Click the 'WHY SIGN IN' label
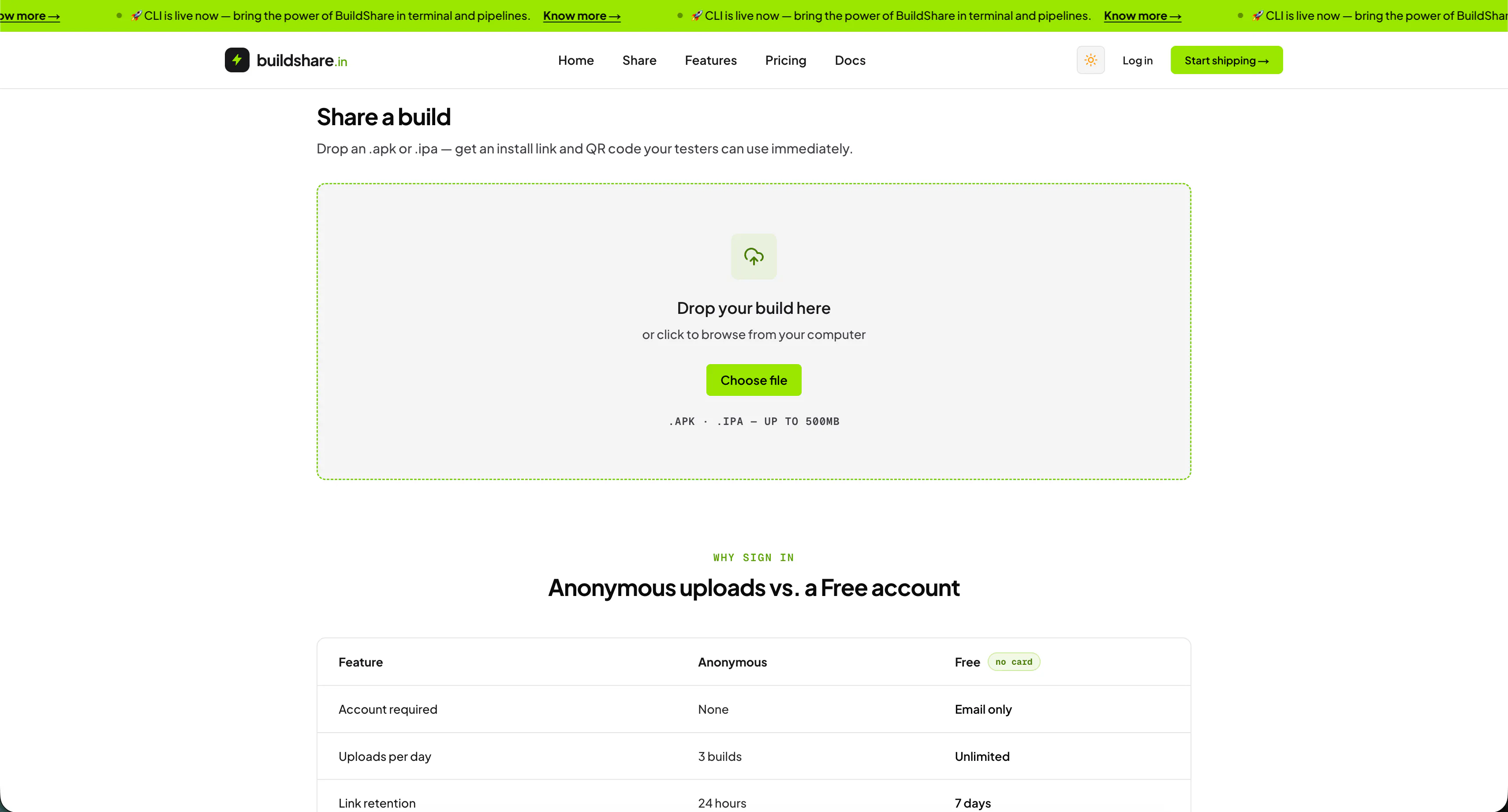This screenshot has height=812, width=1508. point(754,558)
